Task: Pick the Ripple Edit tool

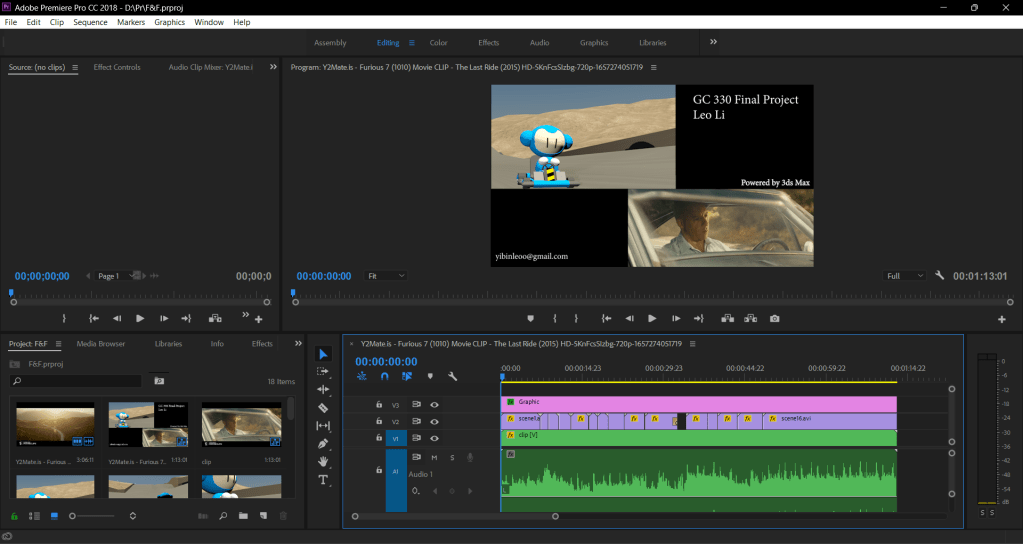Action: [x=323, y=389]
